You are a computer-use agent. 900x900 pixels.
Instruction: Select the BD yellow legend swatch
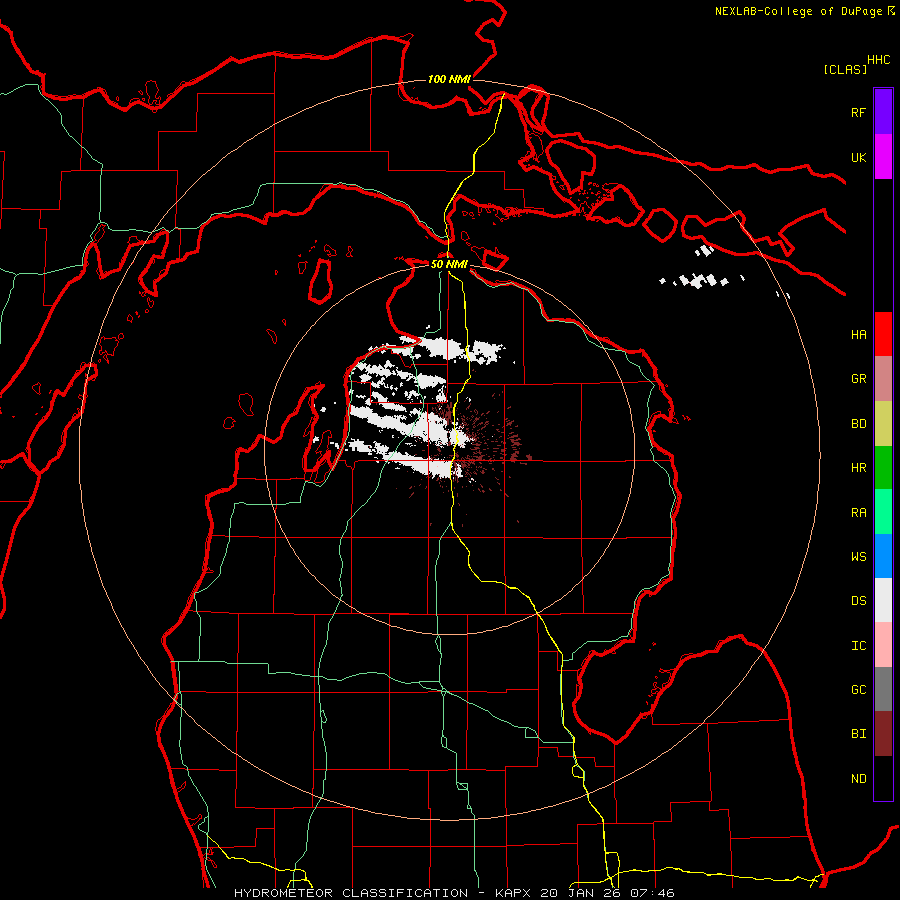pyautogui.click(x=883, y=424)
